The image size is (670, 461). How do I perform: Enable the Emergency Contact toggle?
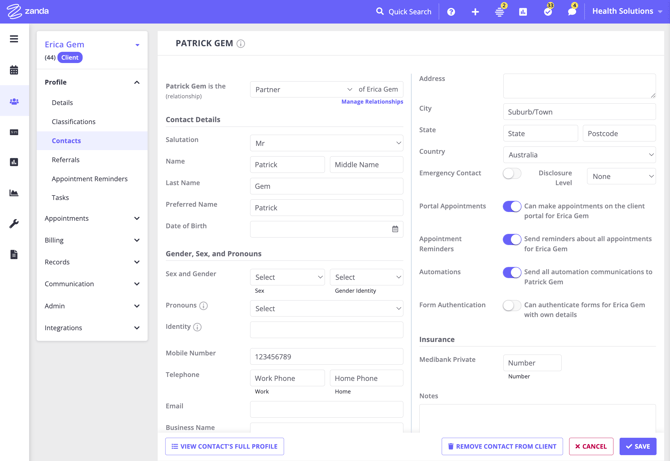pos(511,174)
